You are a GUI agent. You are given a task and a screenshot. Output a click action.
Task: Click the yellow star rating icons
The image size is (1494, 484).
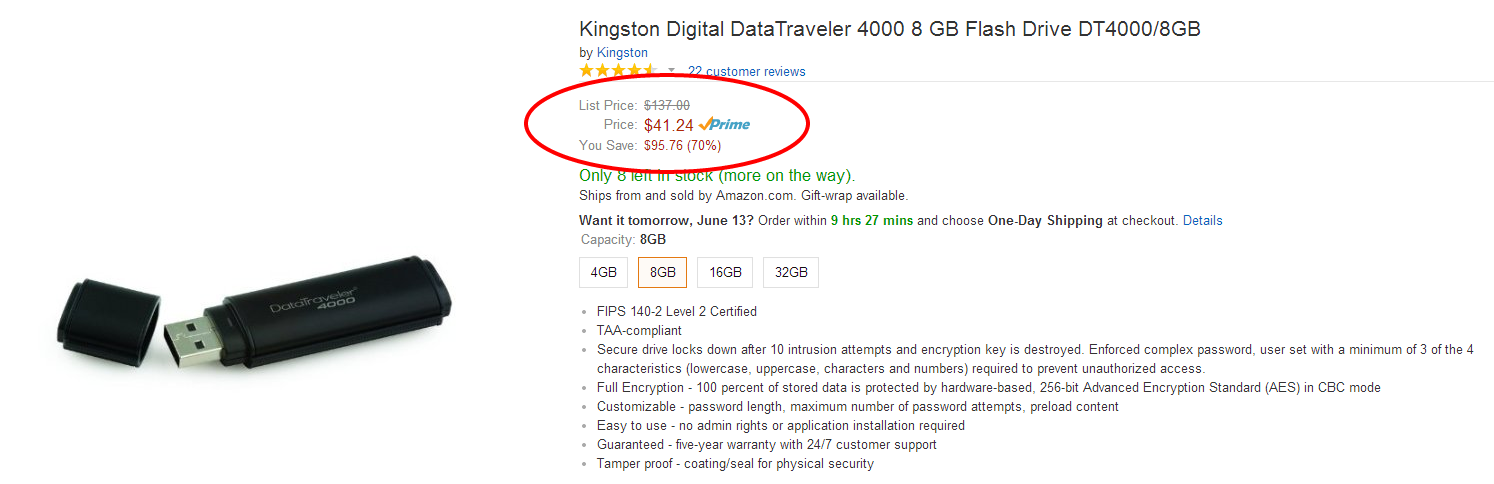[x=618, y=71]
